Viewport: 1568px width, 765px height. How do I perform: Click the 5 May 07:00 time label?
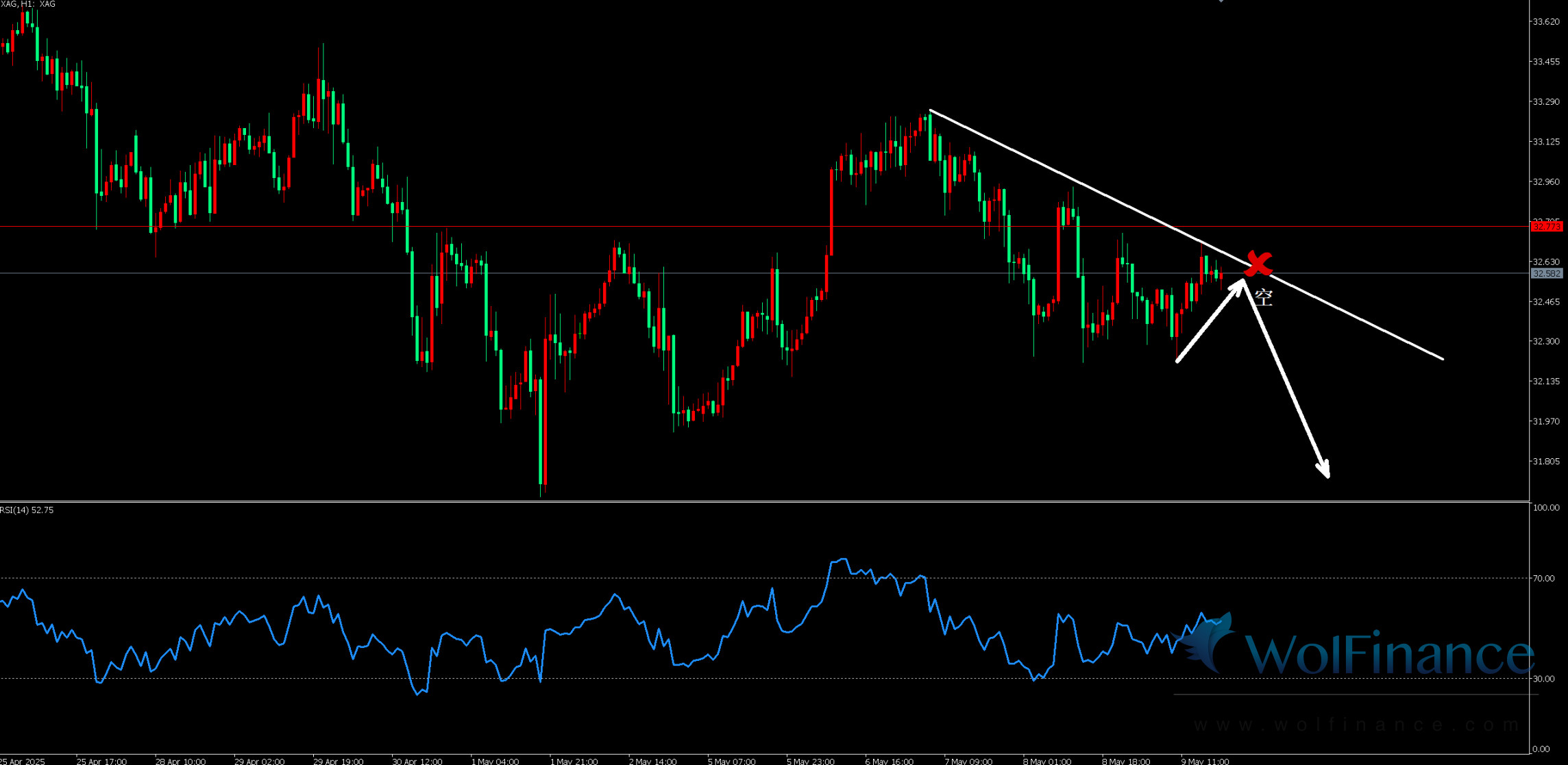[731, 761]
